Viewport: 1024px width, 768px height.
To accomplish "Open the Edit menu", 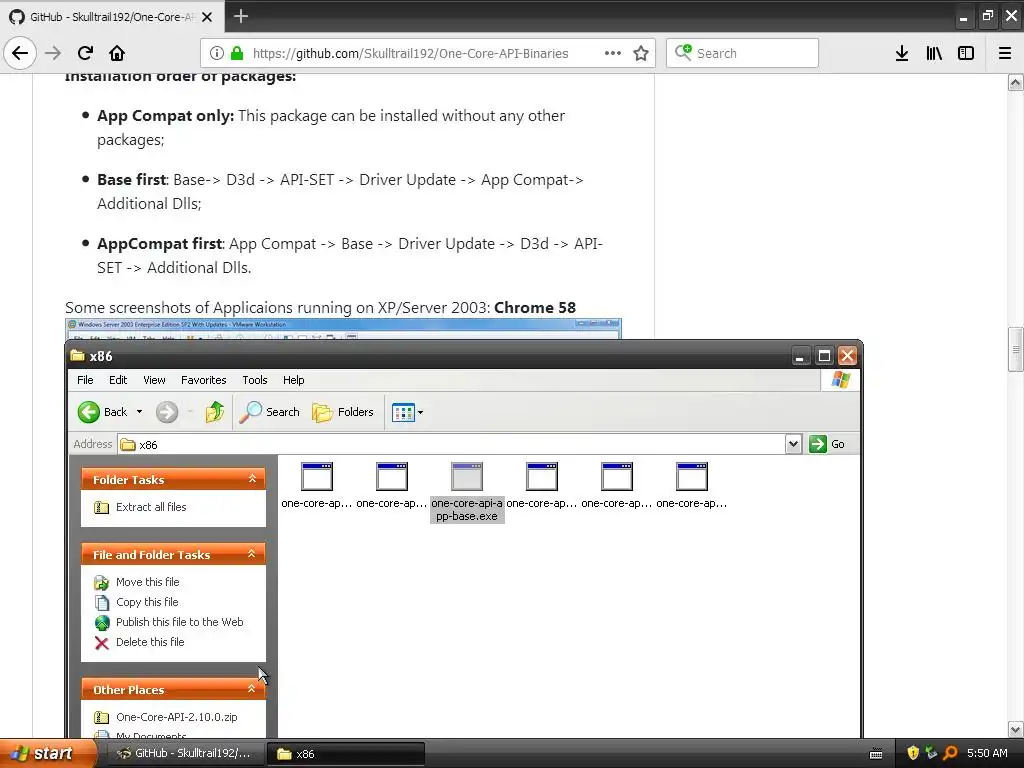I will pos(118,380).
